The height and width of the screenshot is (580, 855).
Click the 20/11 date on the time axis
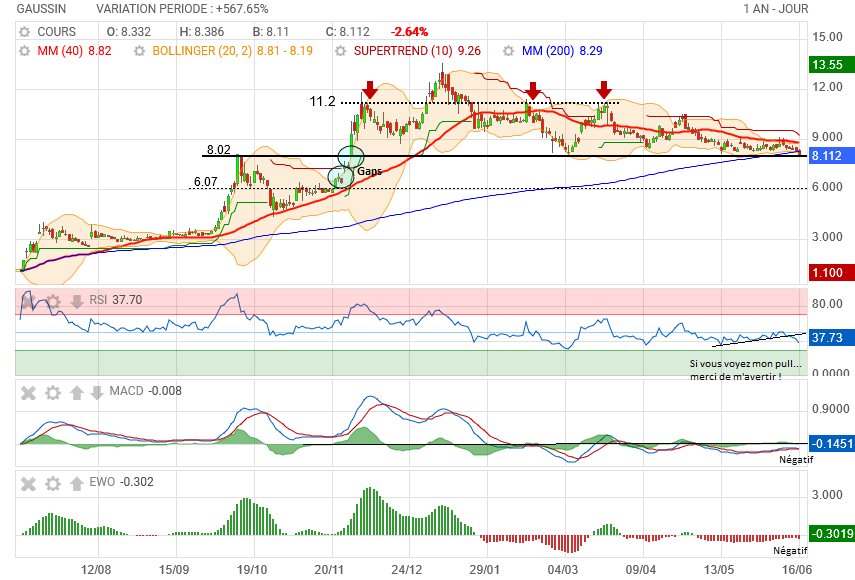(x=329, y=570)
